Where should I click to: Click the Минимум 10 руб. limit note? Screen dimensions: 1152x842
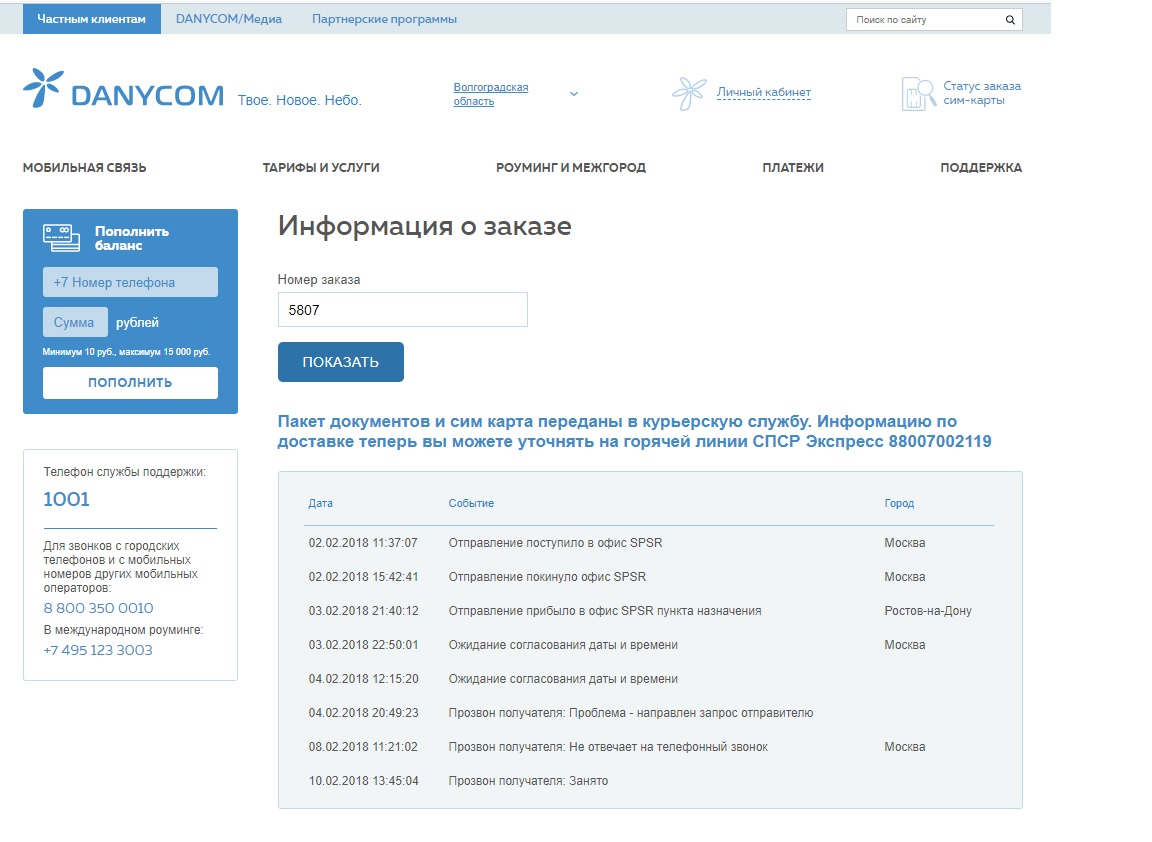(126, 352)
